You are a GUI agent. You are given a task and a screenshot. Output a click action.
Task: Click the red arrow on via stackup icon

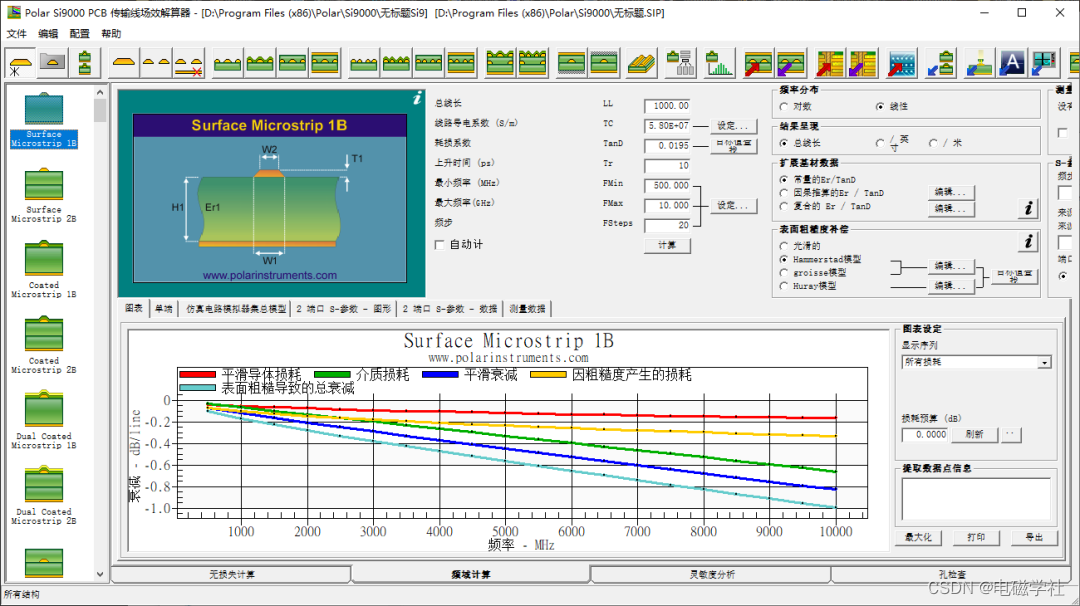click(x=830, y=63)
